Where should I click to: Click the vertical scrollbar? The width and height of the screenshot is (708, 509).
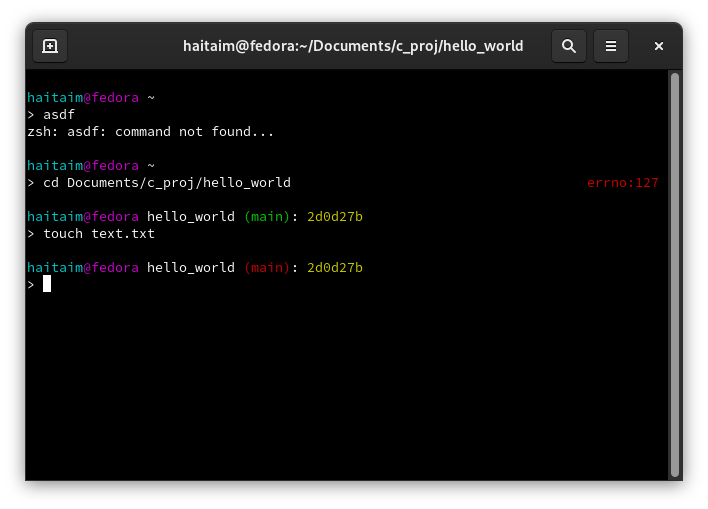[x=675, y=275]
